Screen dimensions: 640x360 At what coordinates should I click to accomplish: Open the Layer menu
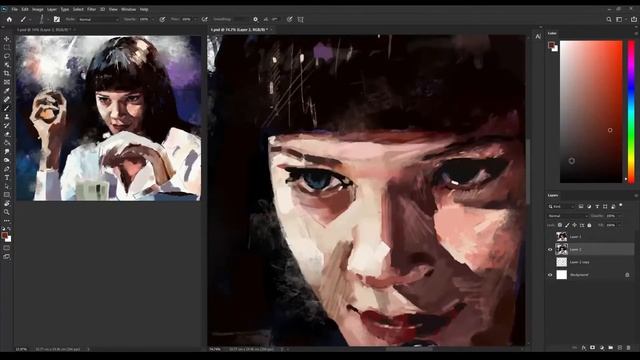[52, 9]
